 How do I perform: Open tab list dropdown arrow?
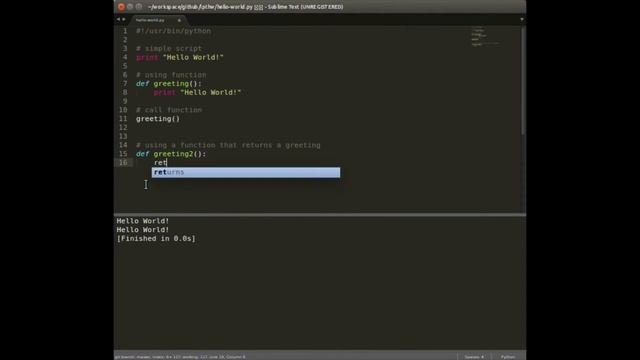[522, 19]
